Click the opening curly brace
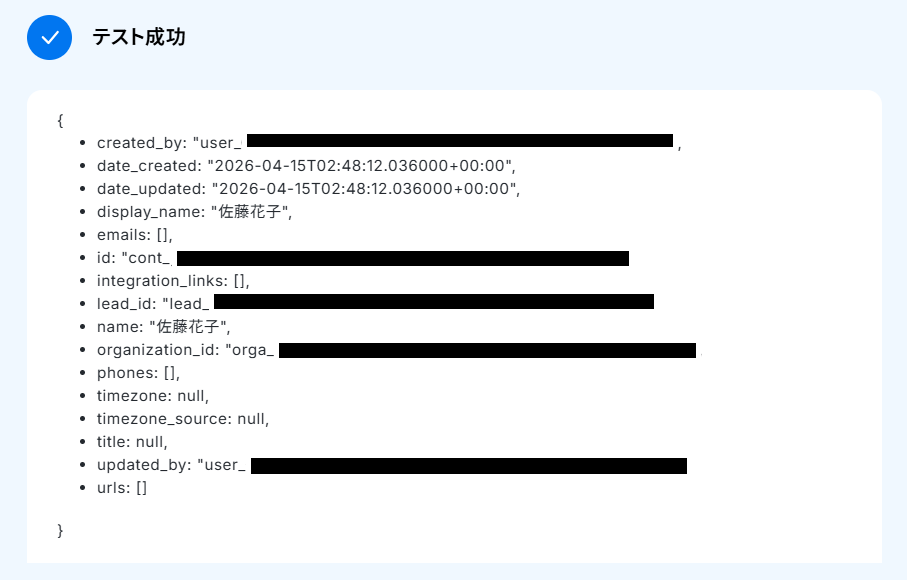This screenshot has width=907, height=580. coord(60,120)
